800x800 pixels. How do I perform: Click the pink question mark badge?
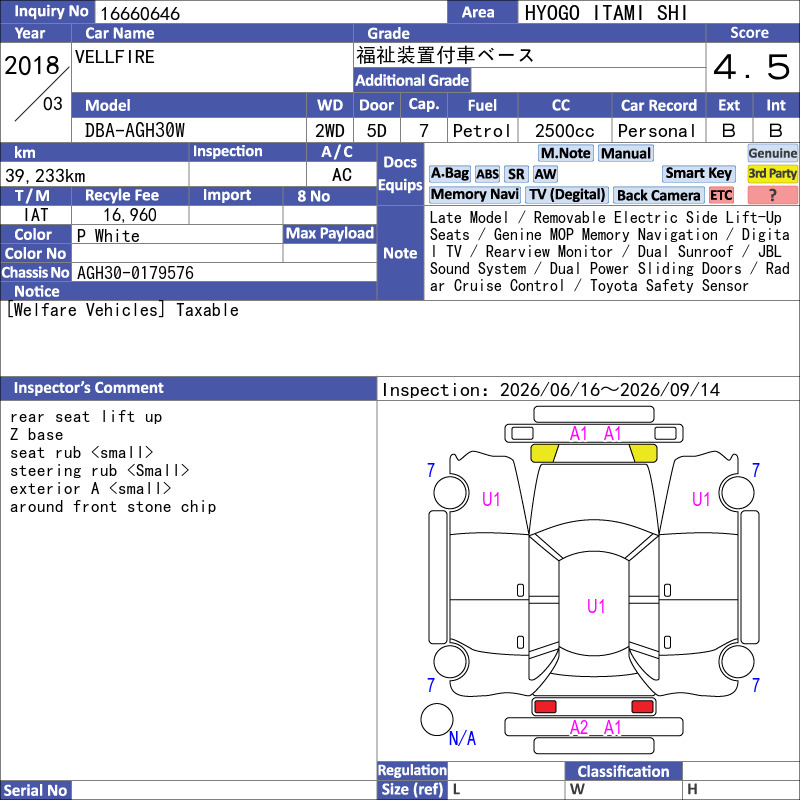point(772,195)
